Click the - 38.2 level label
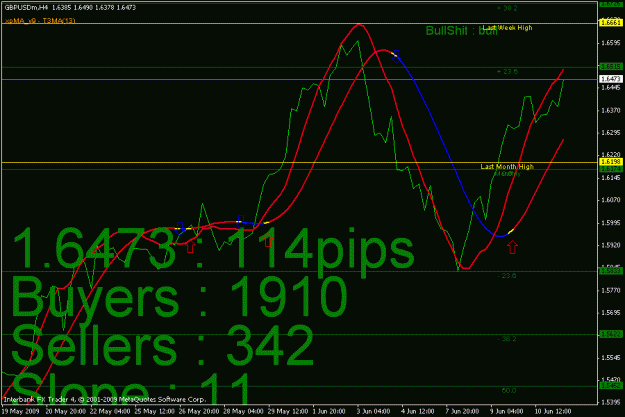 coord(507,338)
